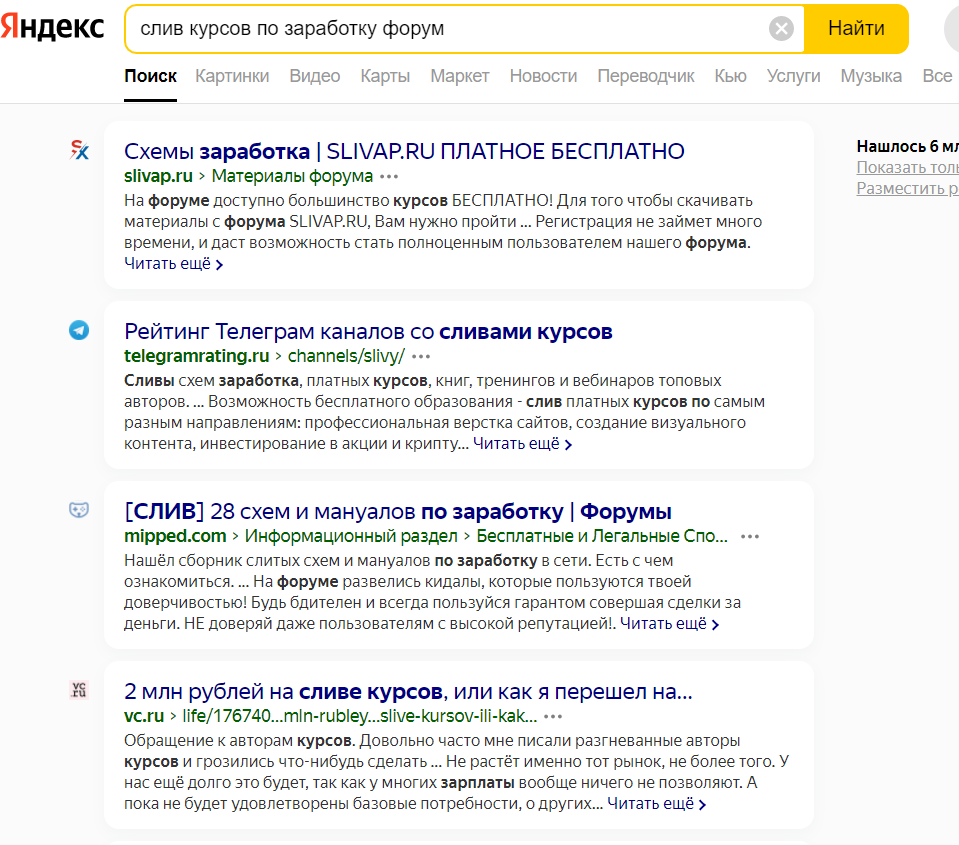Open the Бесплатные и Легальные Спо... breadcrumb

tap(602, 536)
